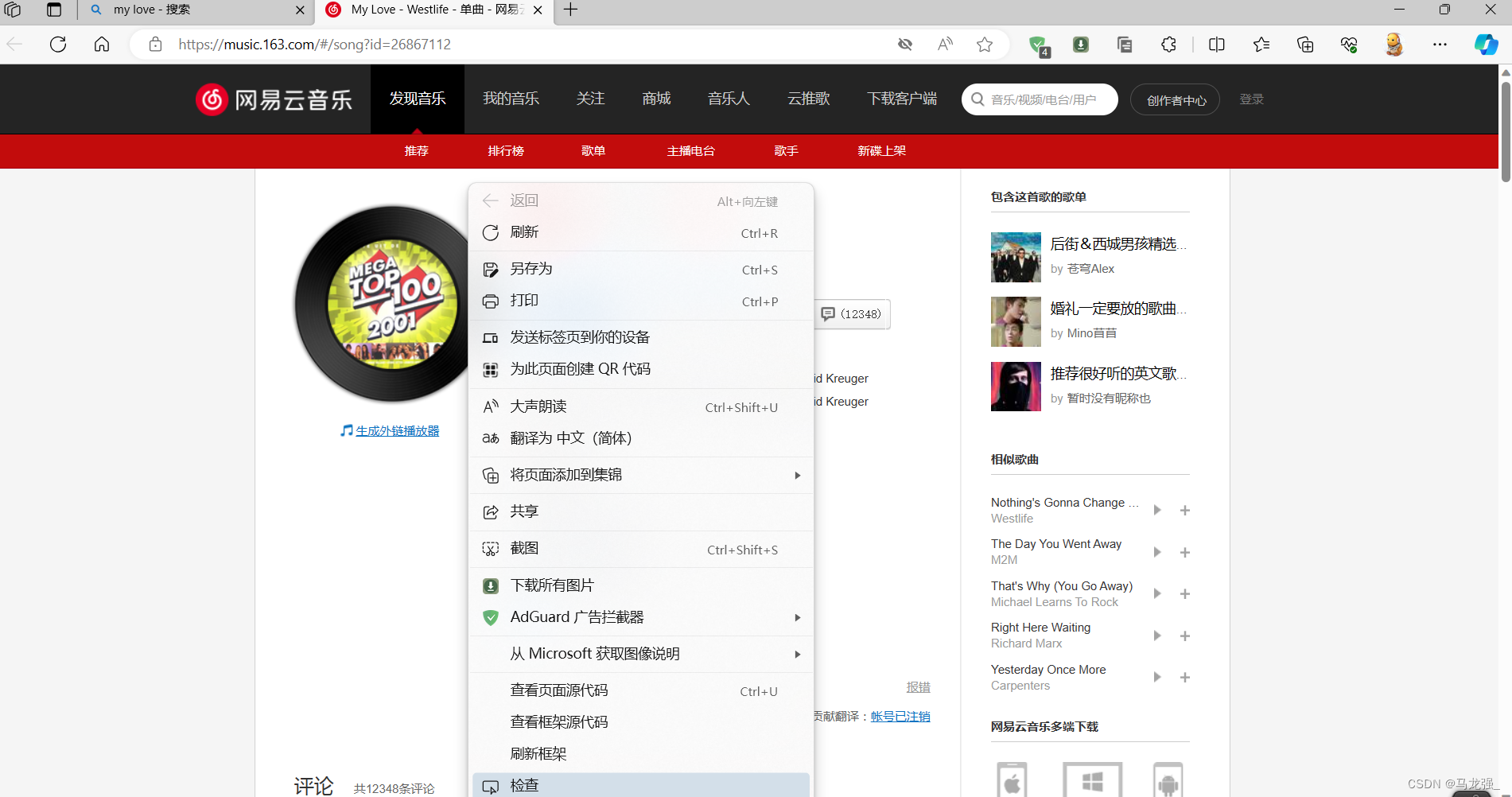Viewport: 1512px width, 797px height.
Task: Click the browser refresh button
Action: click(58, 44)
